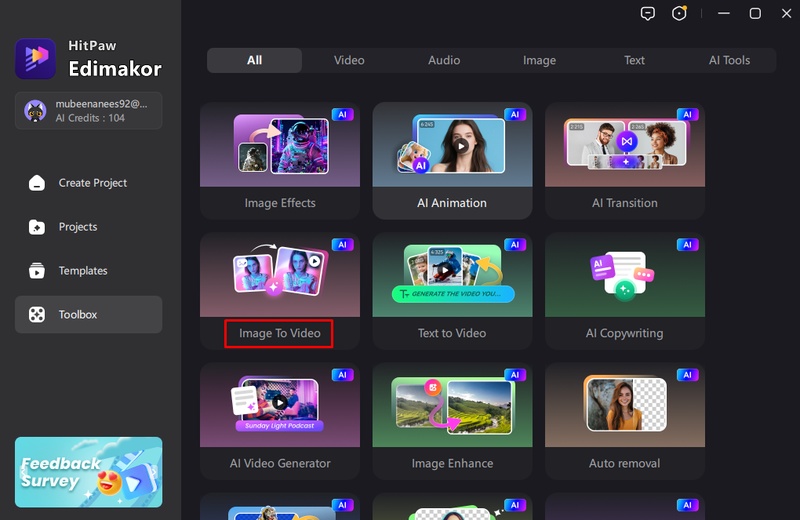Minimize the Edimakor window

723,13
